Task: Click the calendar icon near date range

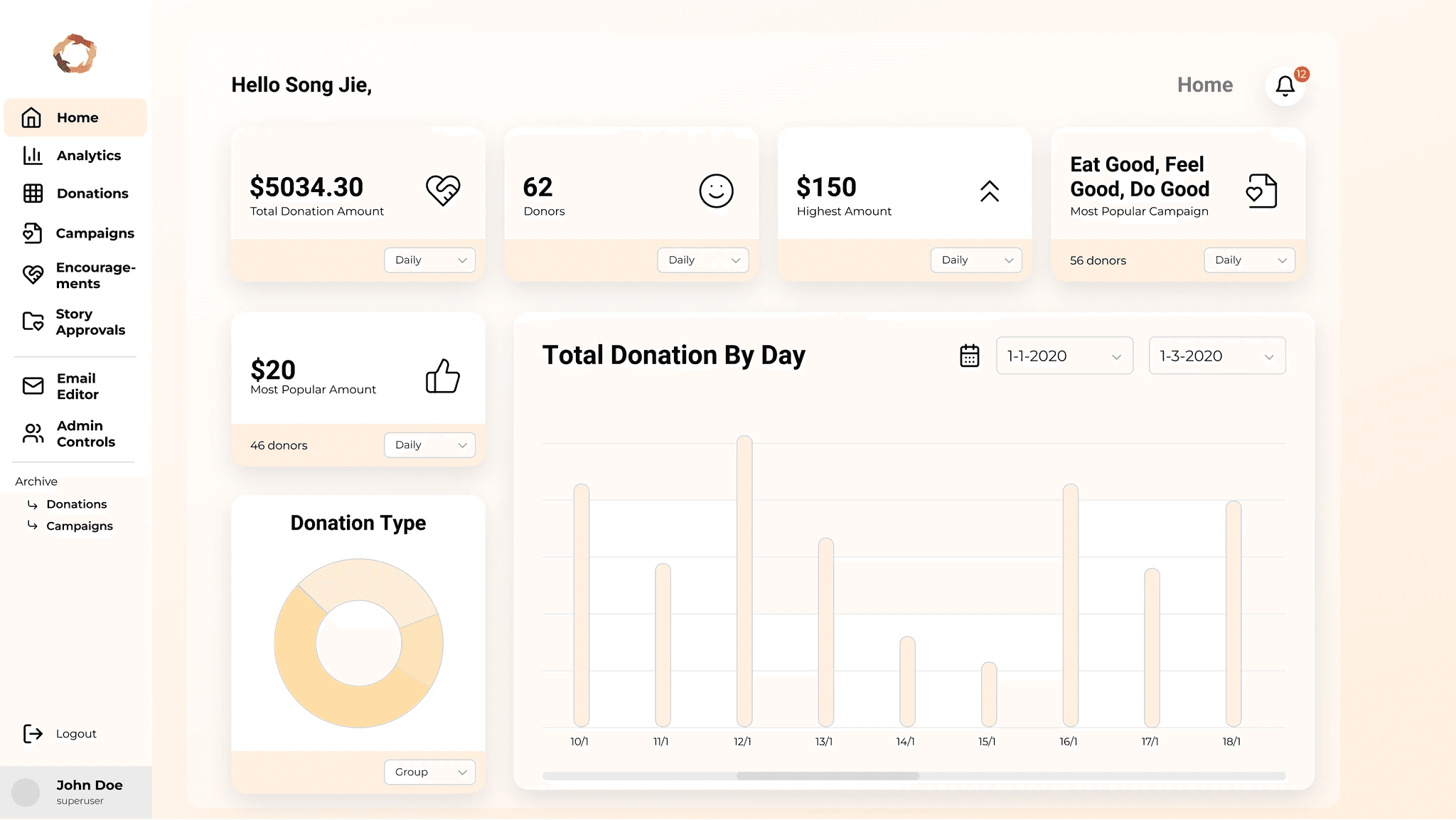Action: pyautogui.click(x=969, y=356)
